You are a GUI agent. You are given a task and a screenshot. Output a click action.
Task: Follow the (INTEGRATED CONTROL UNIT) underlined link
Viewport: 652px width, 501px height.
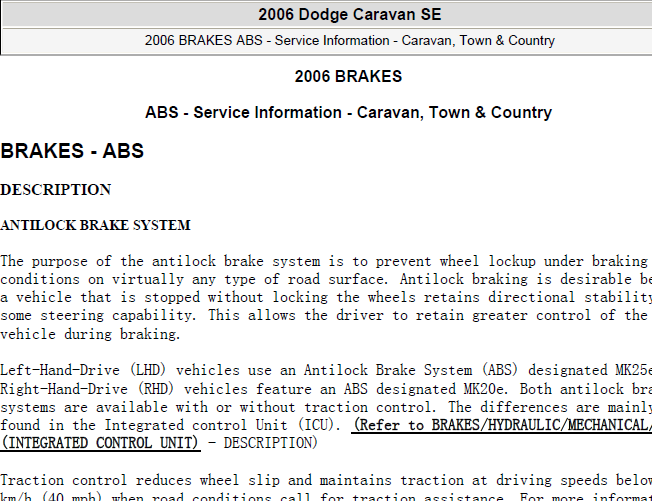point(100,443)
